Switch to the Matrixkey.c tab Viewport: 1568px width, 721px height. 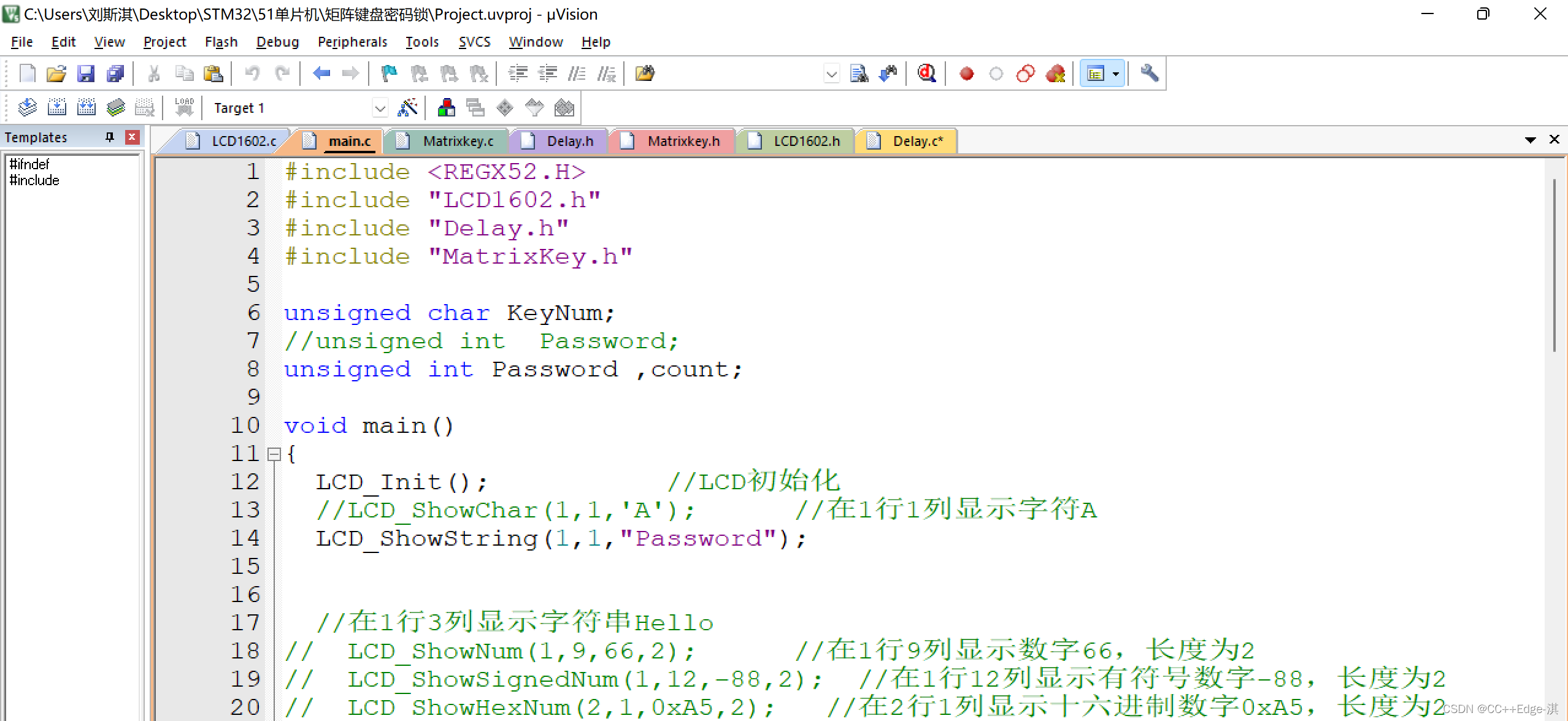coord(457,141)
